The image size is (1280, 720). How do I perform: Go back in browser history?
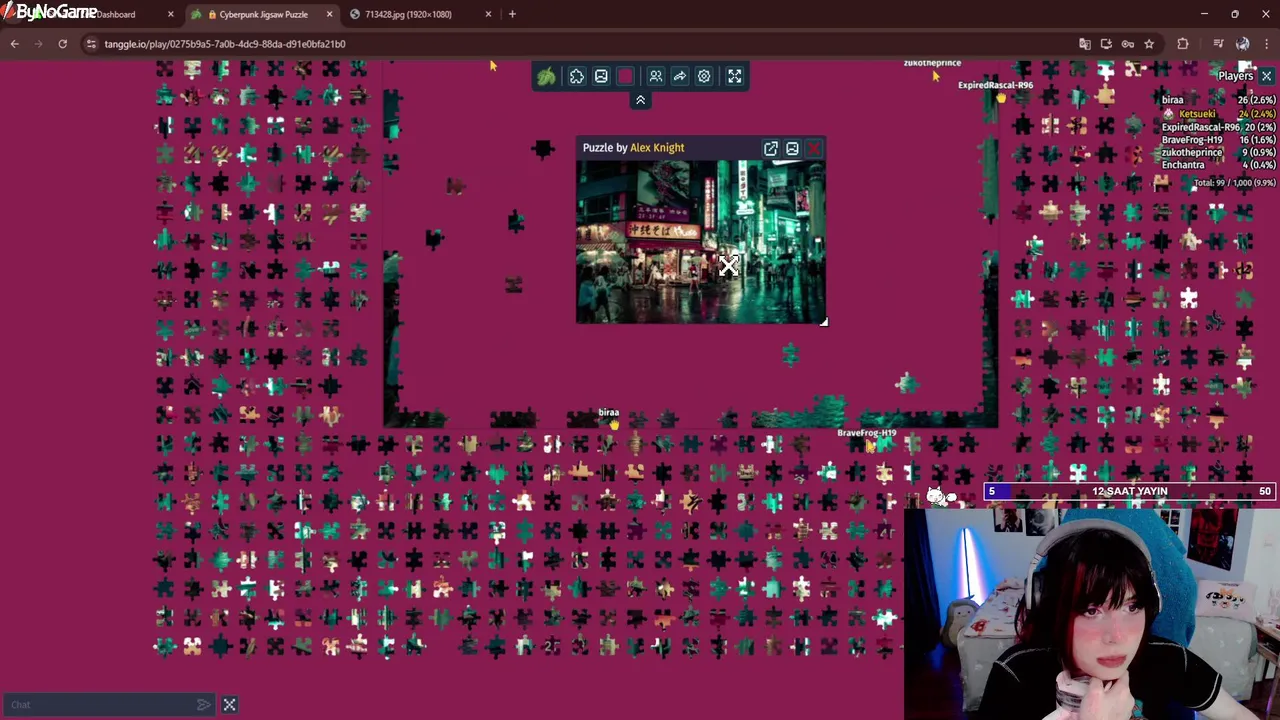click(14, 44)
